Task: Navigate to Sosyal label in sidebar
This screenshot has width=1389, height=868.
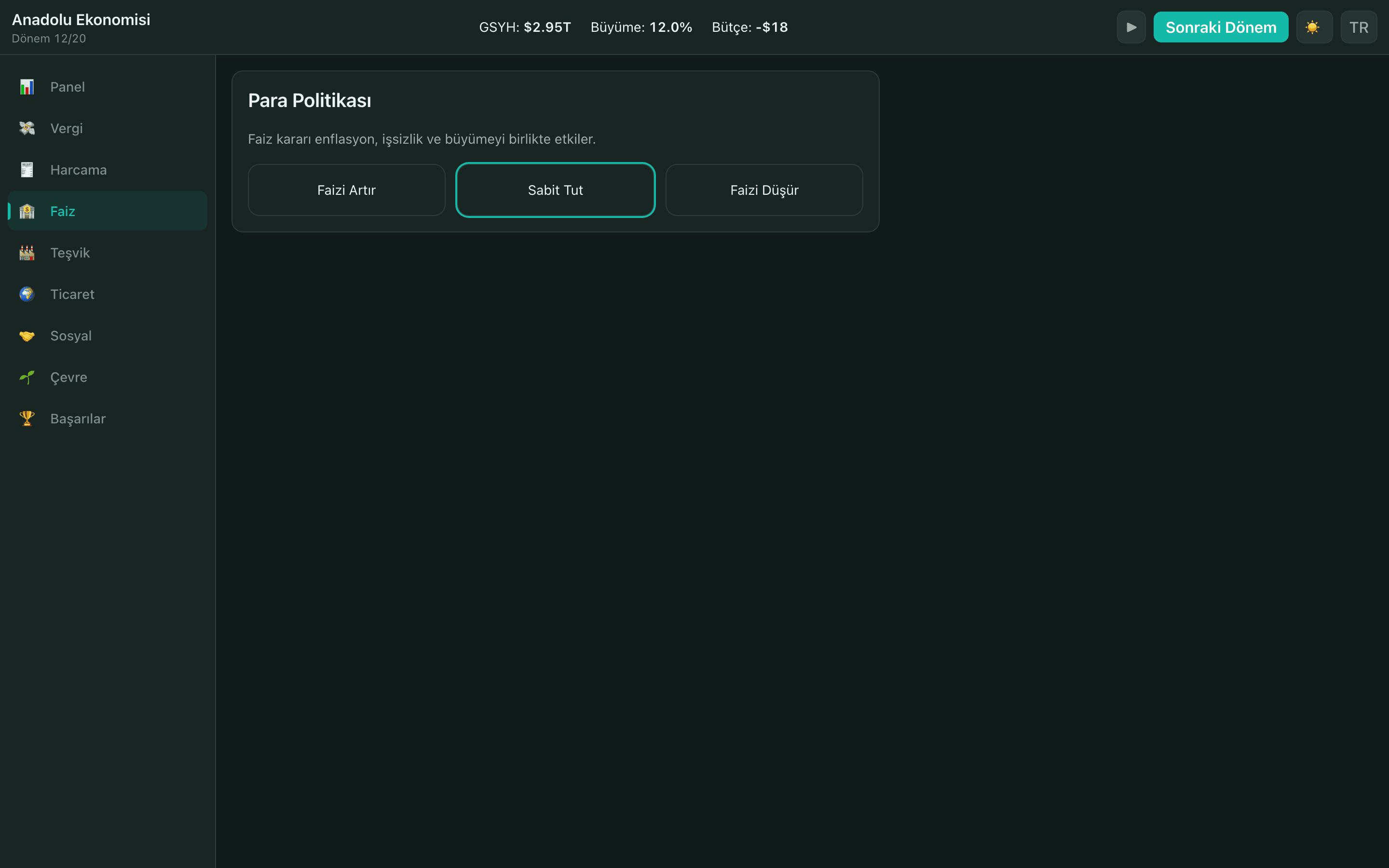Action: (x=71, y=336)
